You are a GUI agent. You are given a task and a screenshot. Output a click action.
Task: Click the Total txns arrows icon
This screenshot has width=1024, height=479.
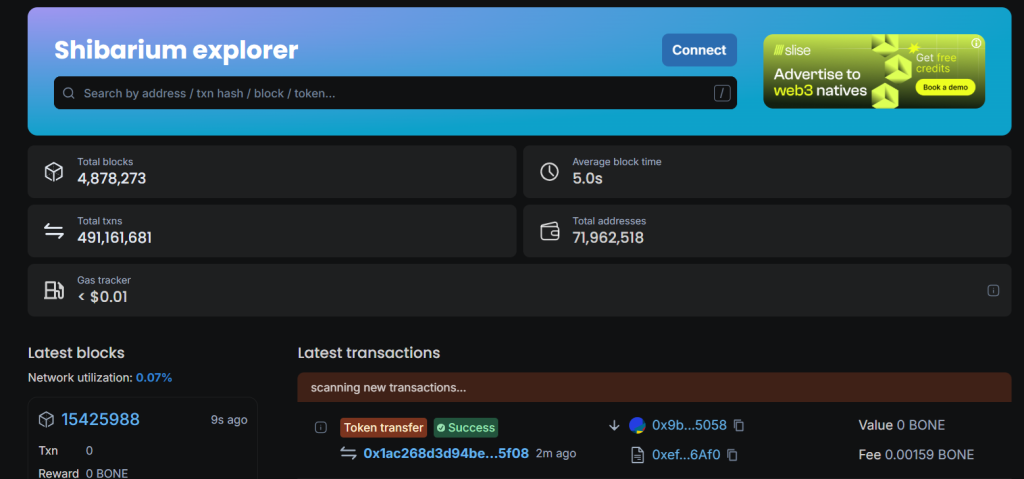[x=54, y=231]
